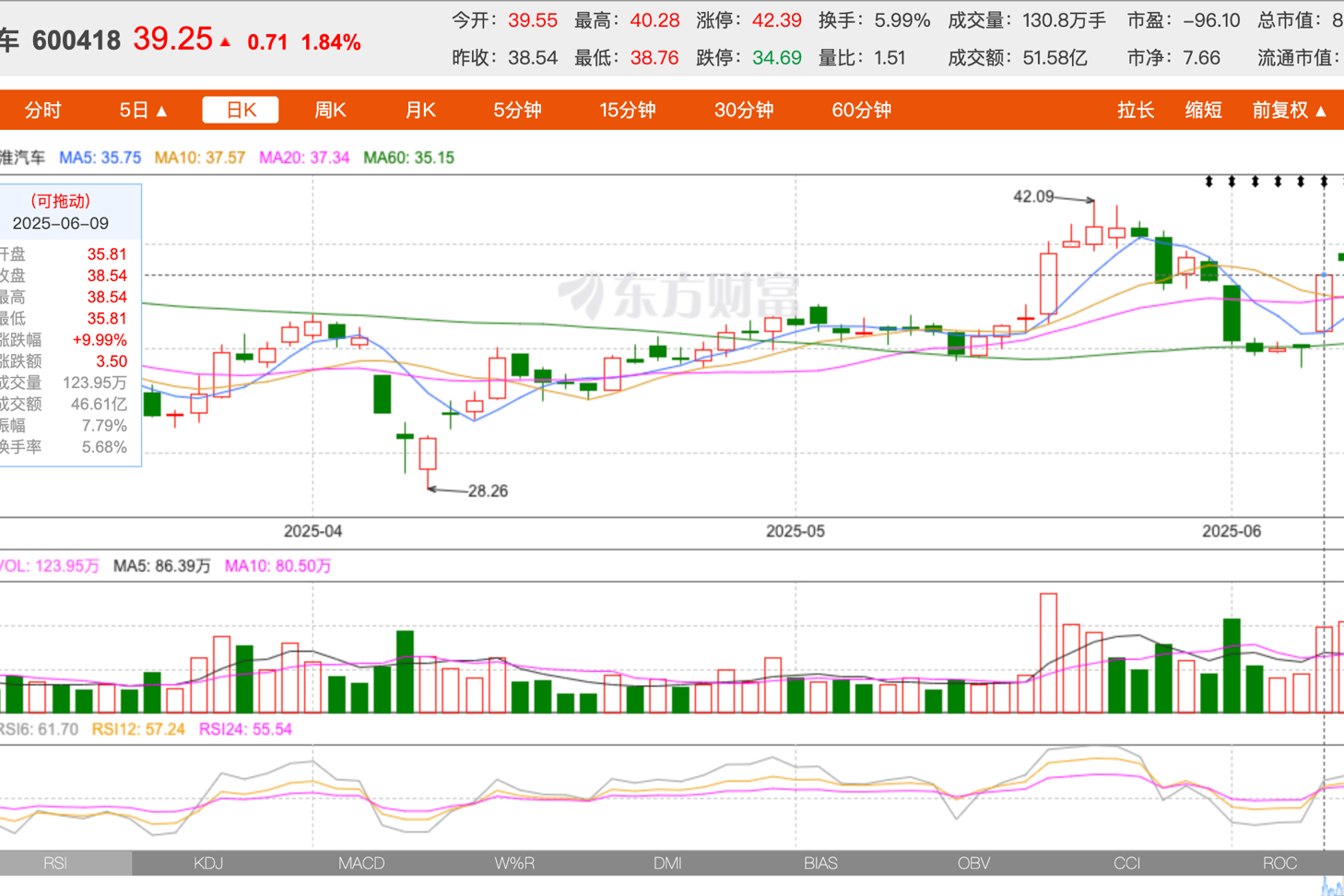
Task: Select the BIAS indicator tab
Action: 820,864
